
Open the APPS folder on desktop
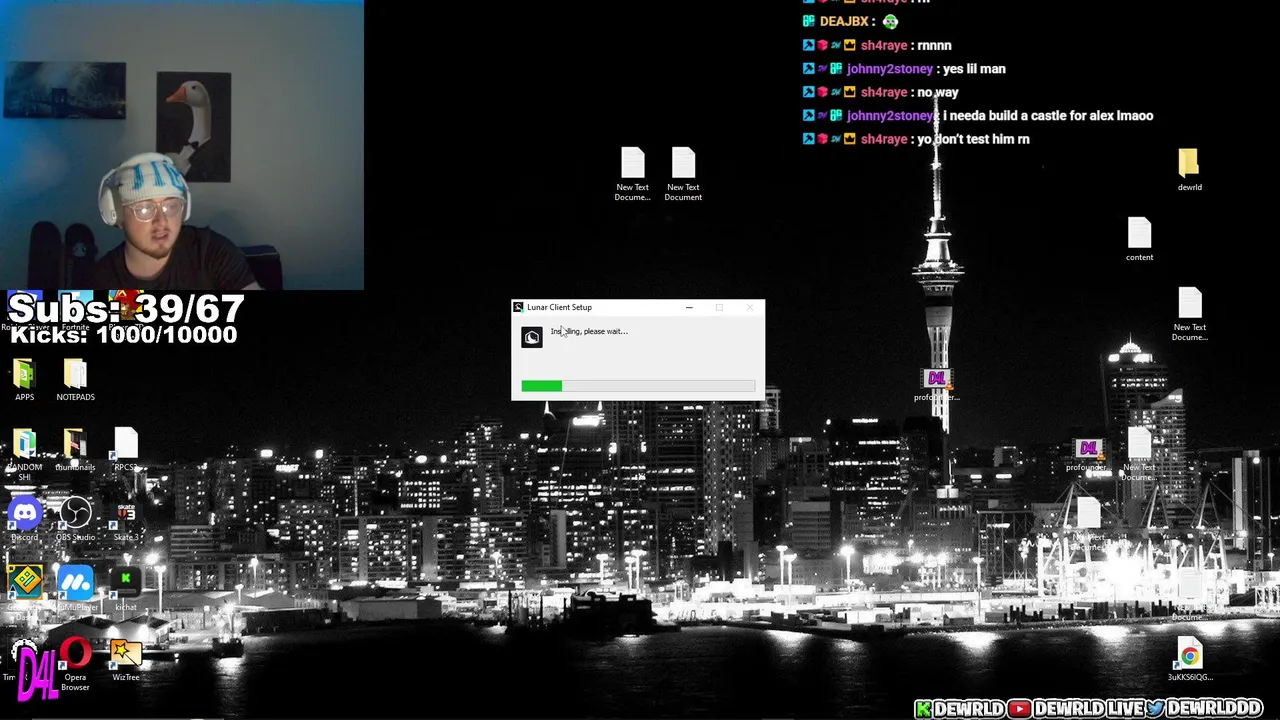pyautogui.click(x=24, y=380)
